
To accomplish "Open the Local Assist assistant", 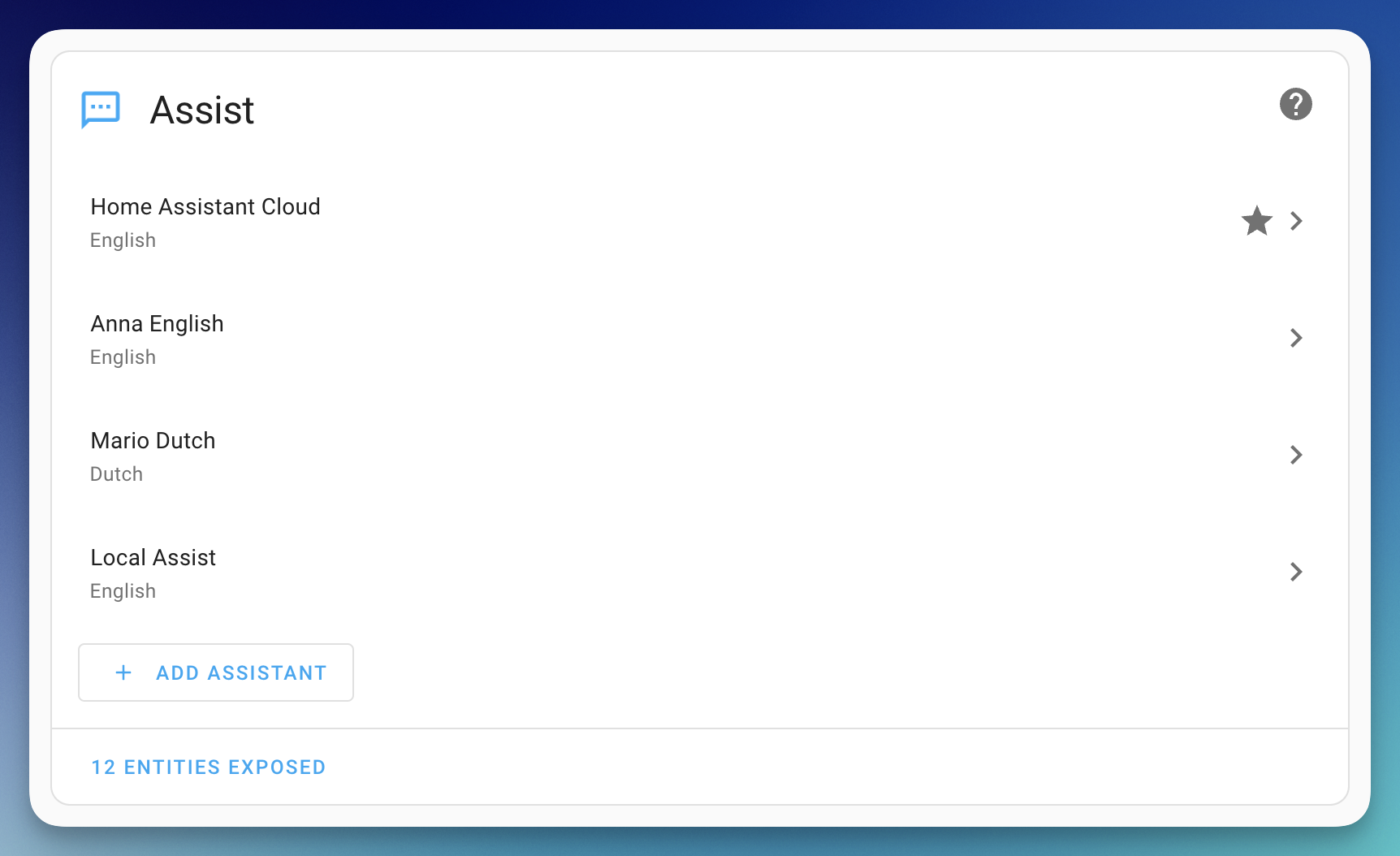I will click(153, 557).
